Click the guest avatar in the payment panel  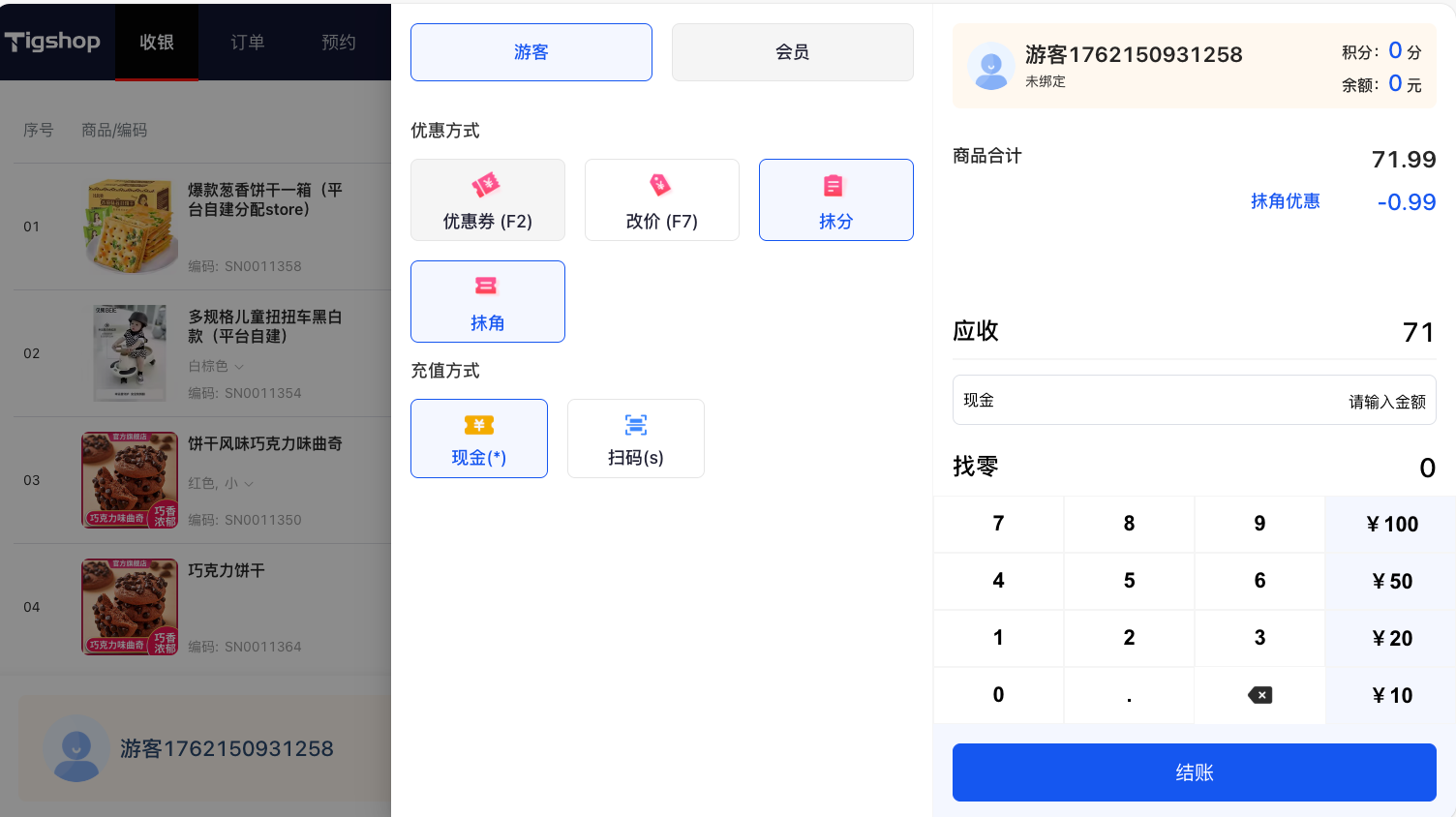(x=991, y=67)
